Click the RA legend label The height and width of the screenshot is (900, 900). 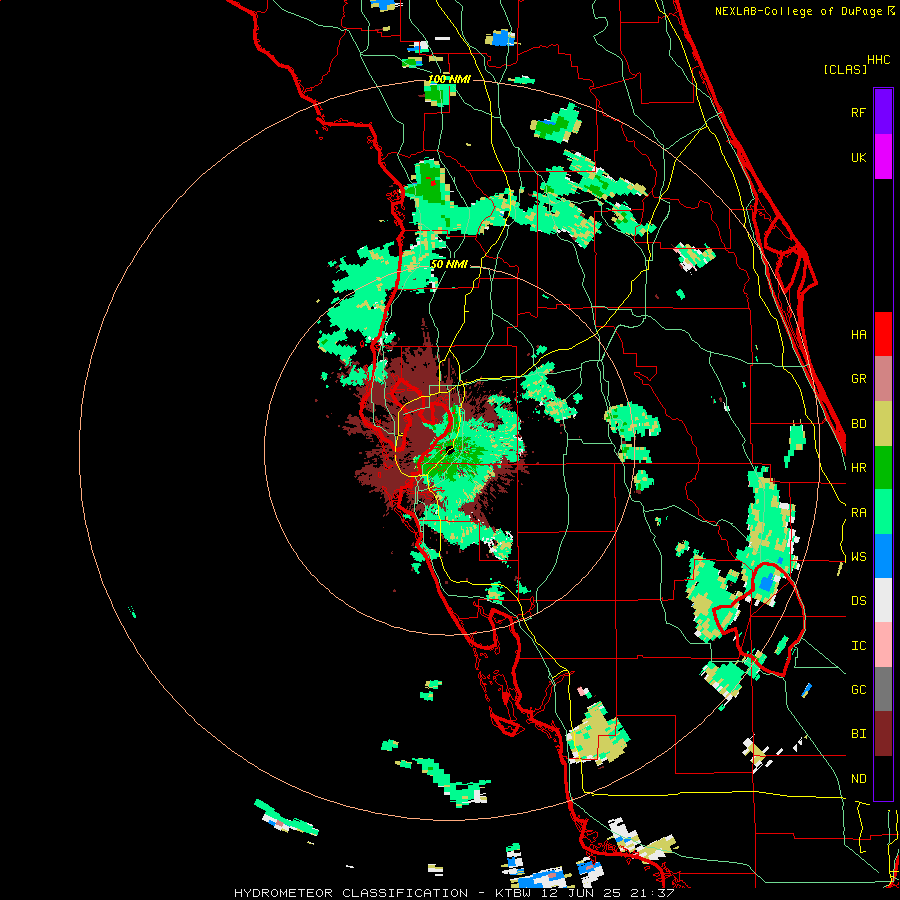point(858,513)
